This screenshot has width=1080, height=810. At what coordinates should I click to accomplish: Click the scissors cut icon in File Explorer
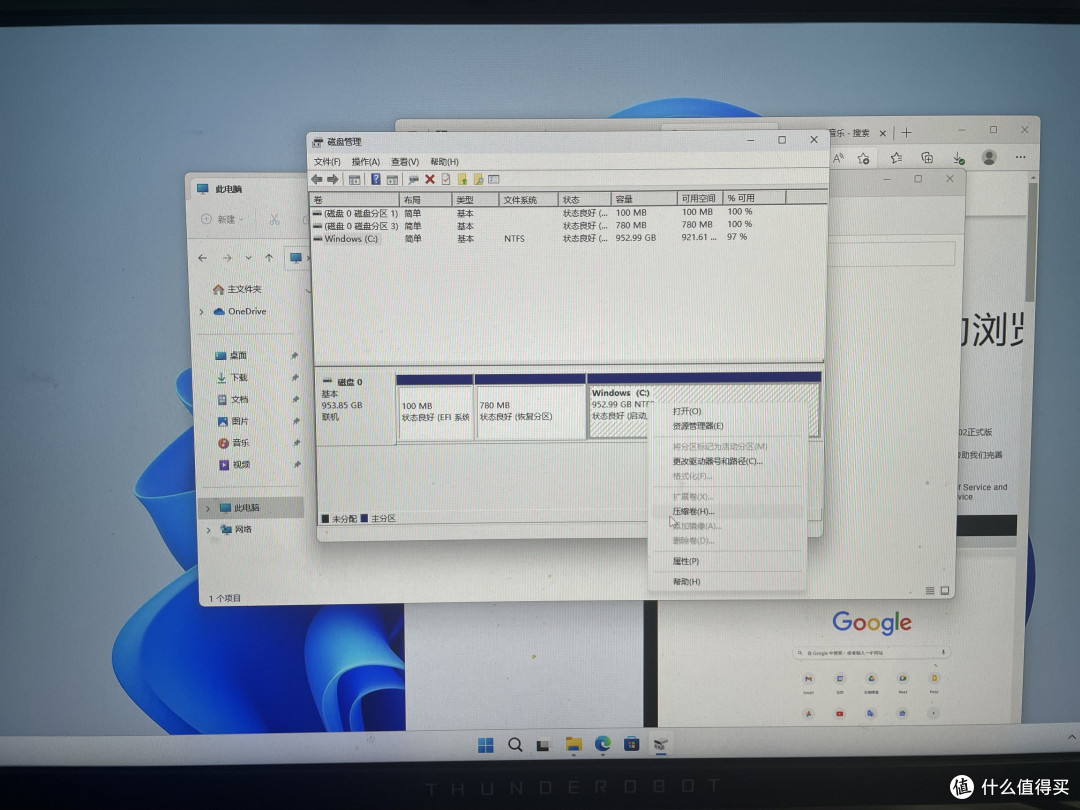coord(274,220)
